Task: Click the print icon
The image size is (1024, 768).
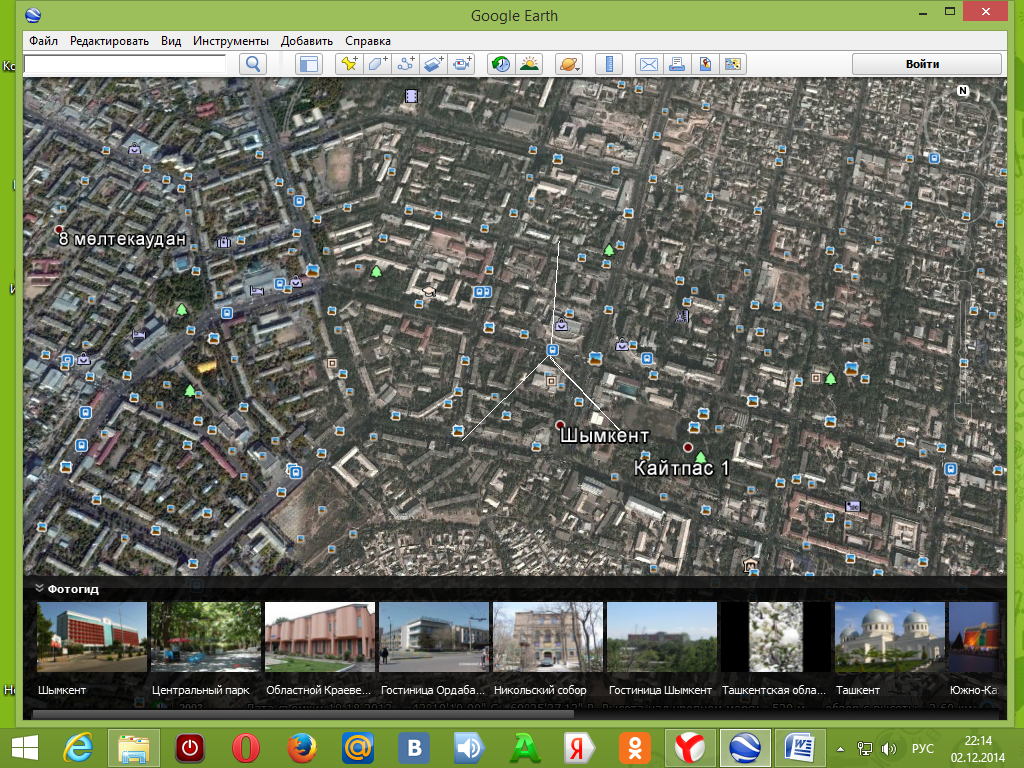Action: (x=677, y=64)
